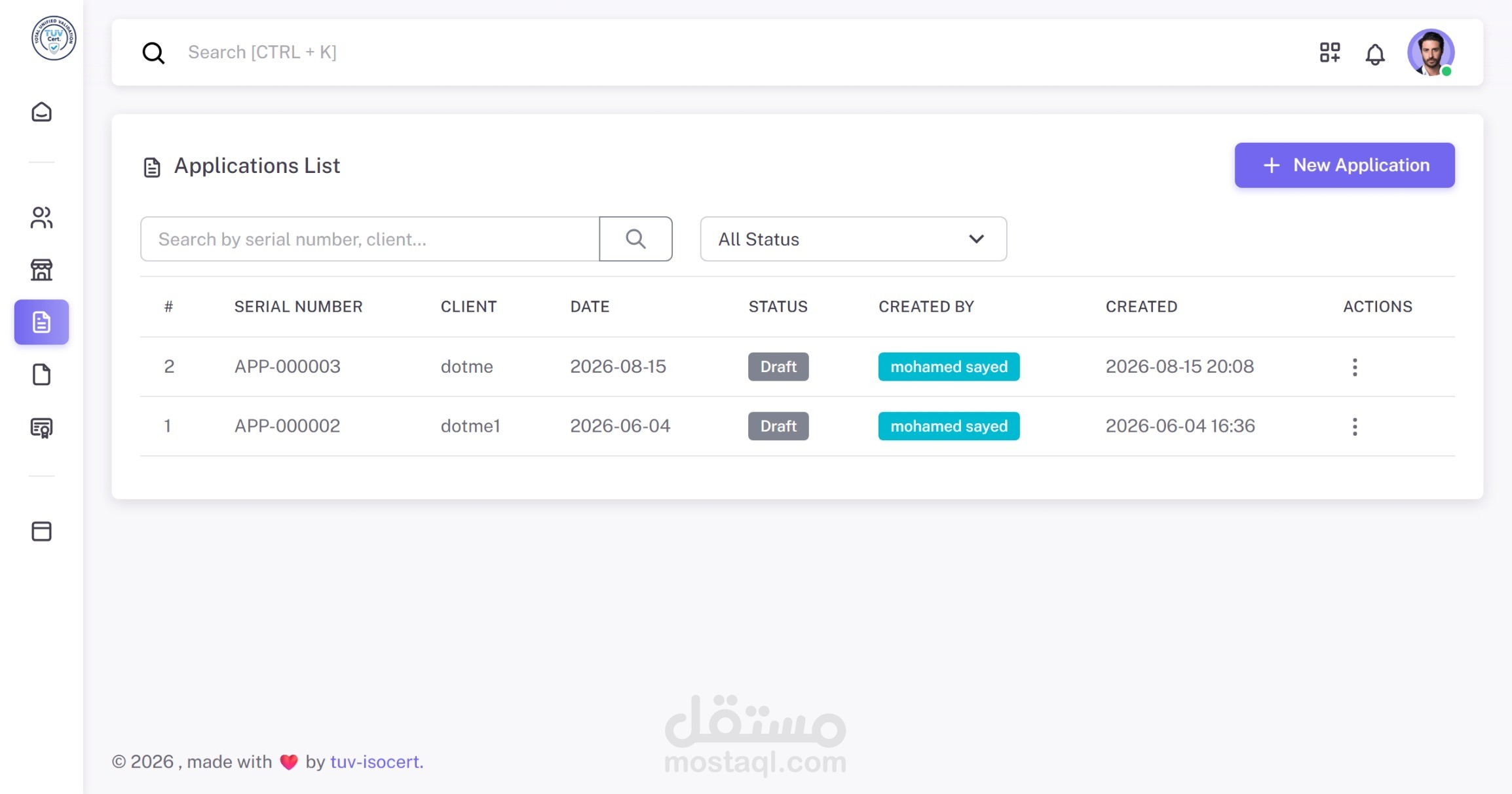Click the Draft badge for APP-000003
1512x794 pixels.
pos(778,367)
